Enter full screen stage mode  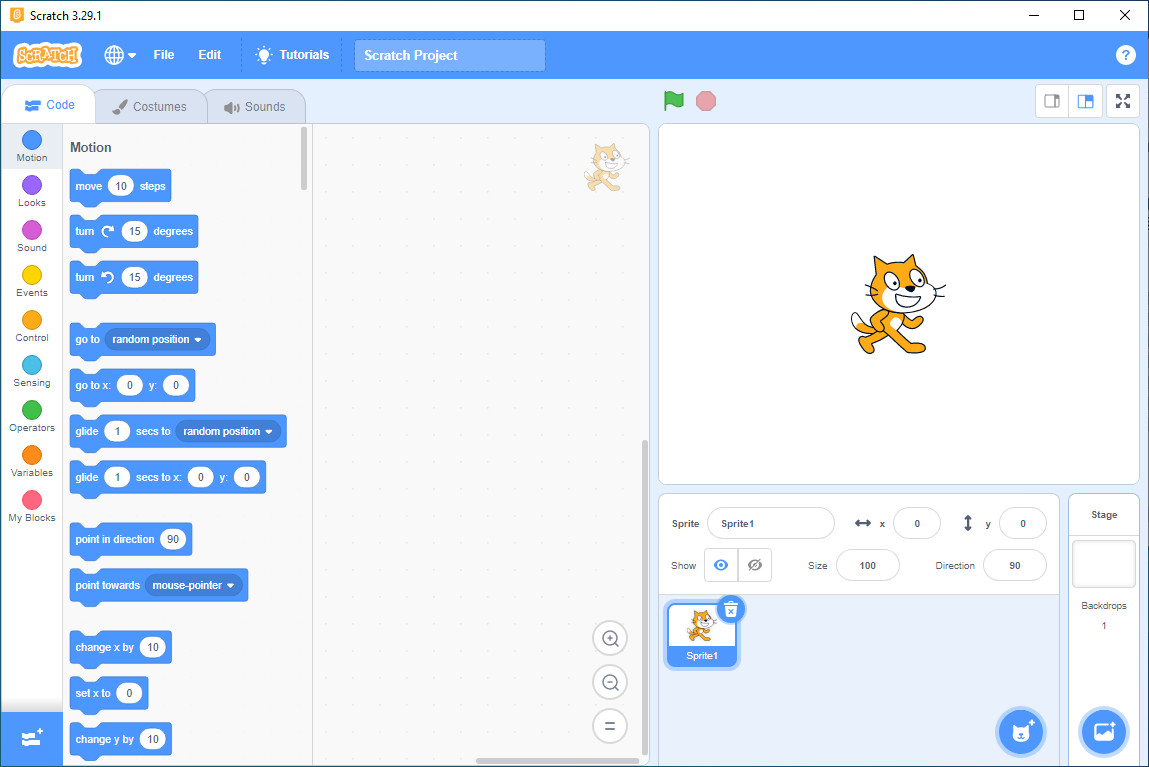(1122, 101)
